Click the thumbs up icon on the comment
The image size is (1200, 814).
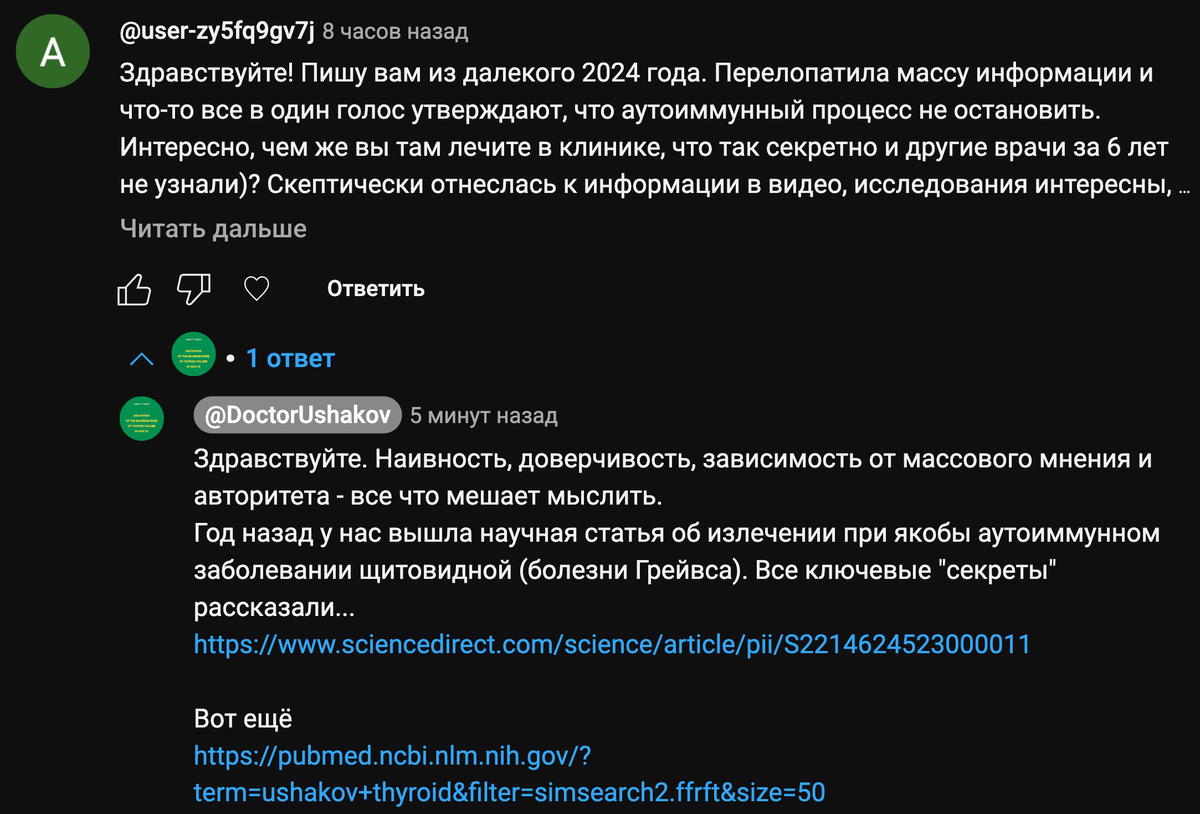coord(134,288)
